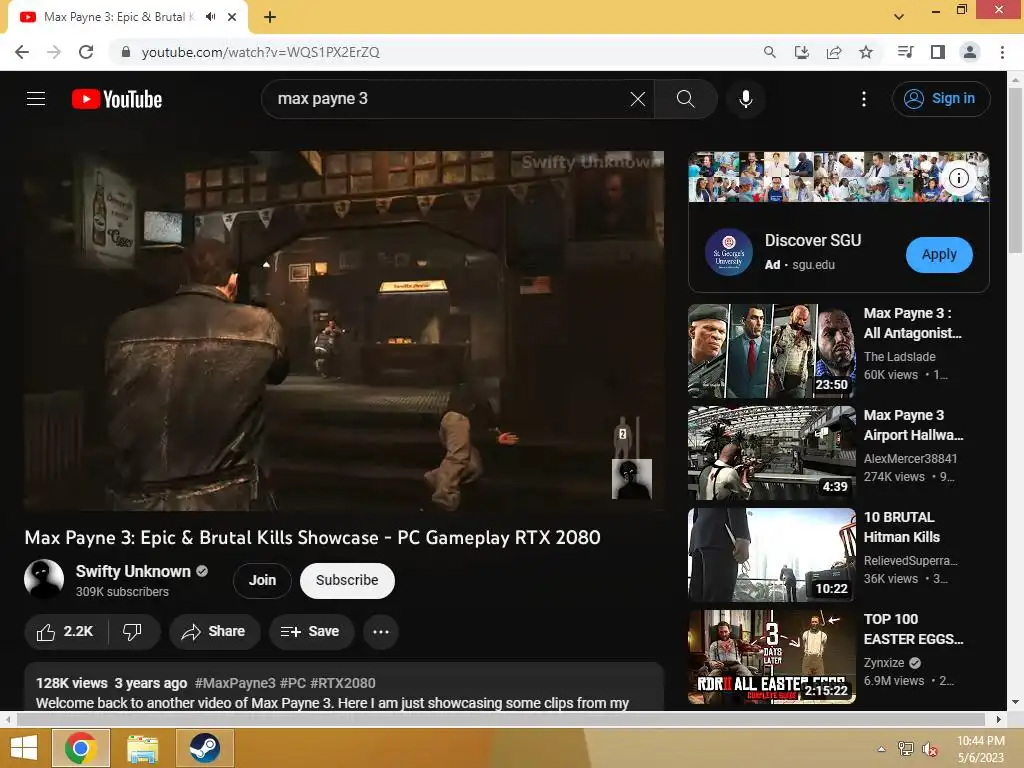
Task: Open Swifty Unknown channel avatar
Action: [x=44, y=579]
